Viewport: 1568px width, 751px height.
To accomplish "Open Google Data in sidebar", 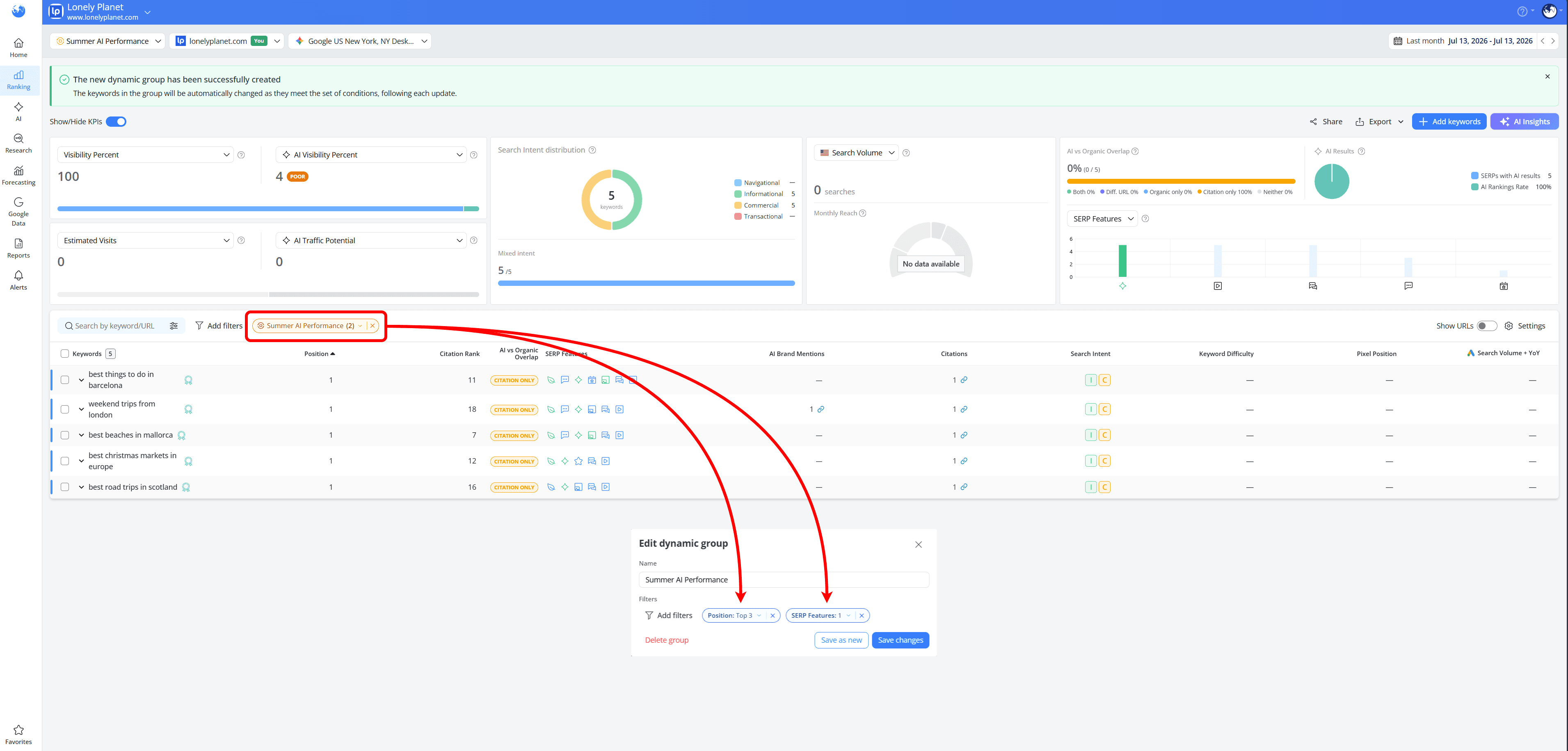I will [x=18, y=211].
